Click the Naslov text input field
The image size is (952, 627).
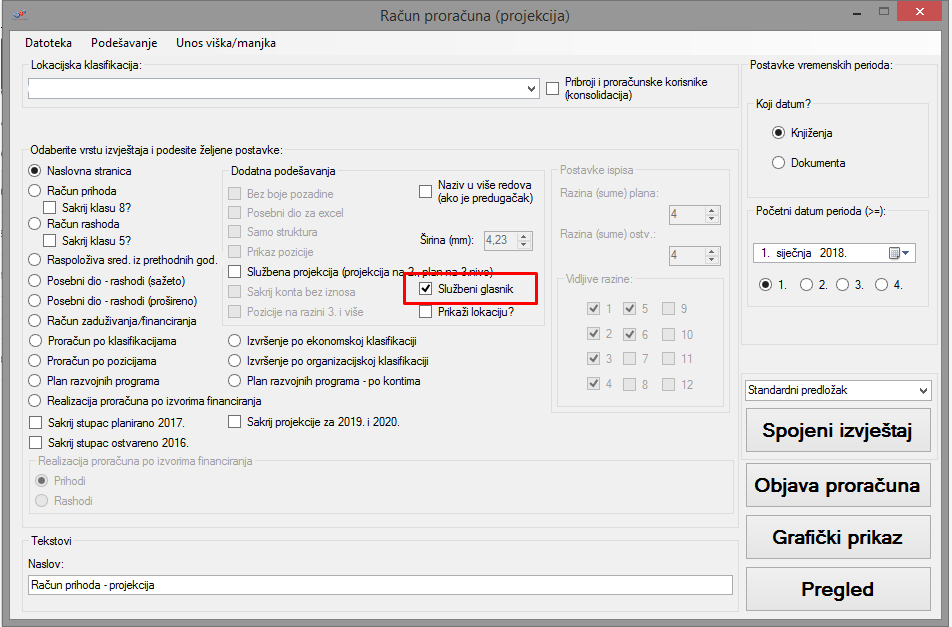click(380, 585)
